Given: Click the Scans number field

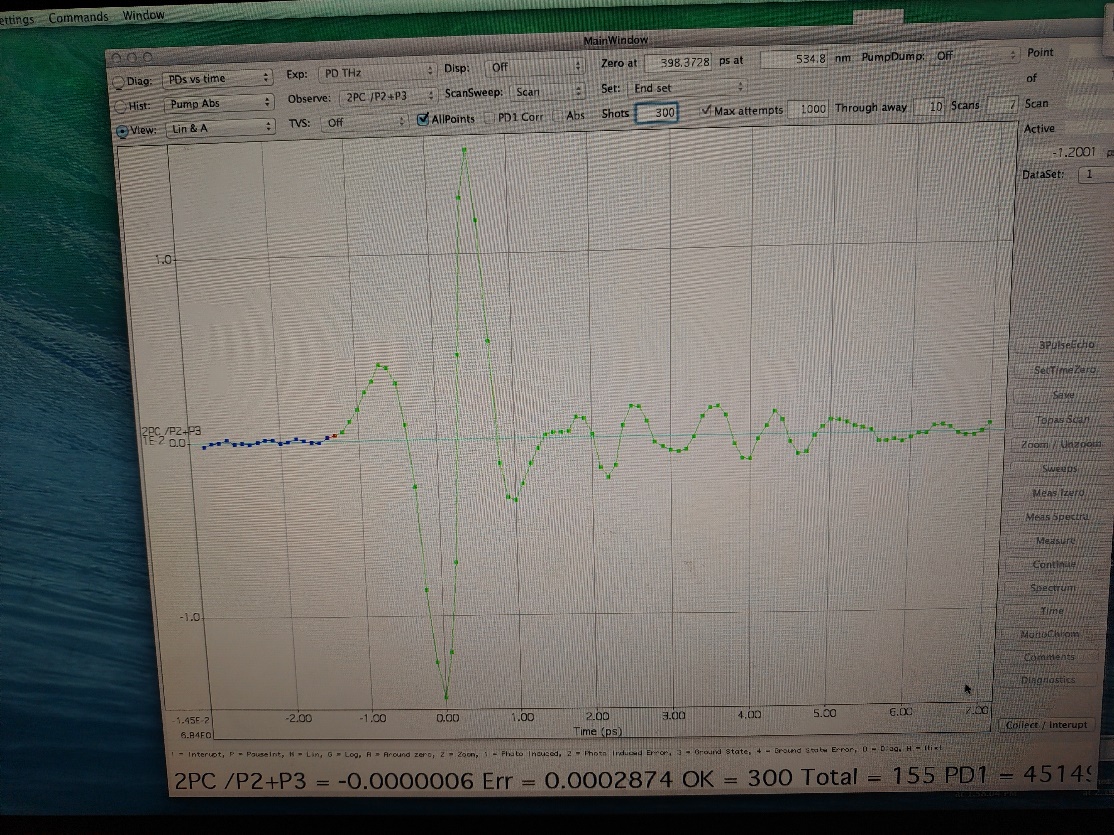Looking at the screenshot, I should (1002, 105).
